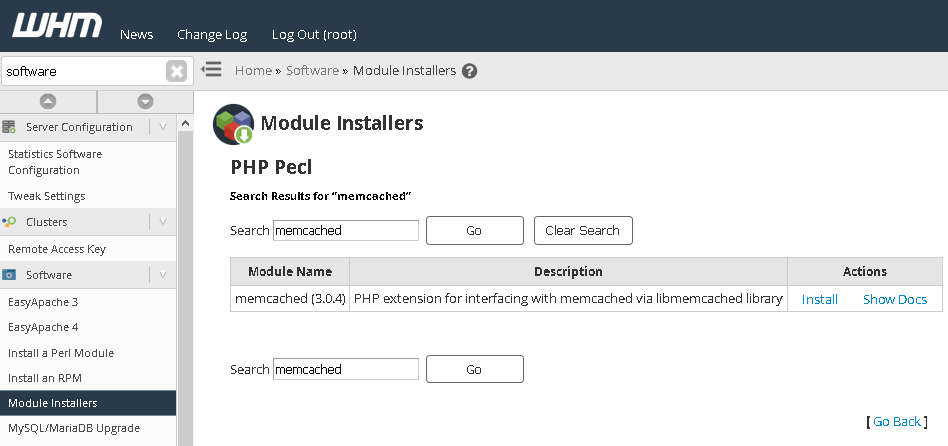Viewport: 948px width, 446px height.
Task: Focus the upper memcached search field
Action: coord(346,230)
